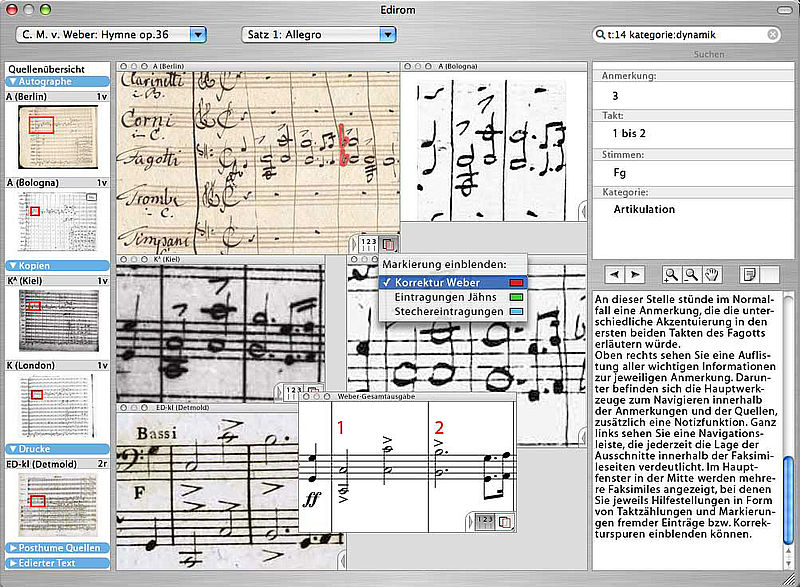This screenshot has height=587, width=800.
Task: Open the notes function icon
Action: [x=747, y=274]
